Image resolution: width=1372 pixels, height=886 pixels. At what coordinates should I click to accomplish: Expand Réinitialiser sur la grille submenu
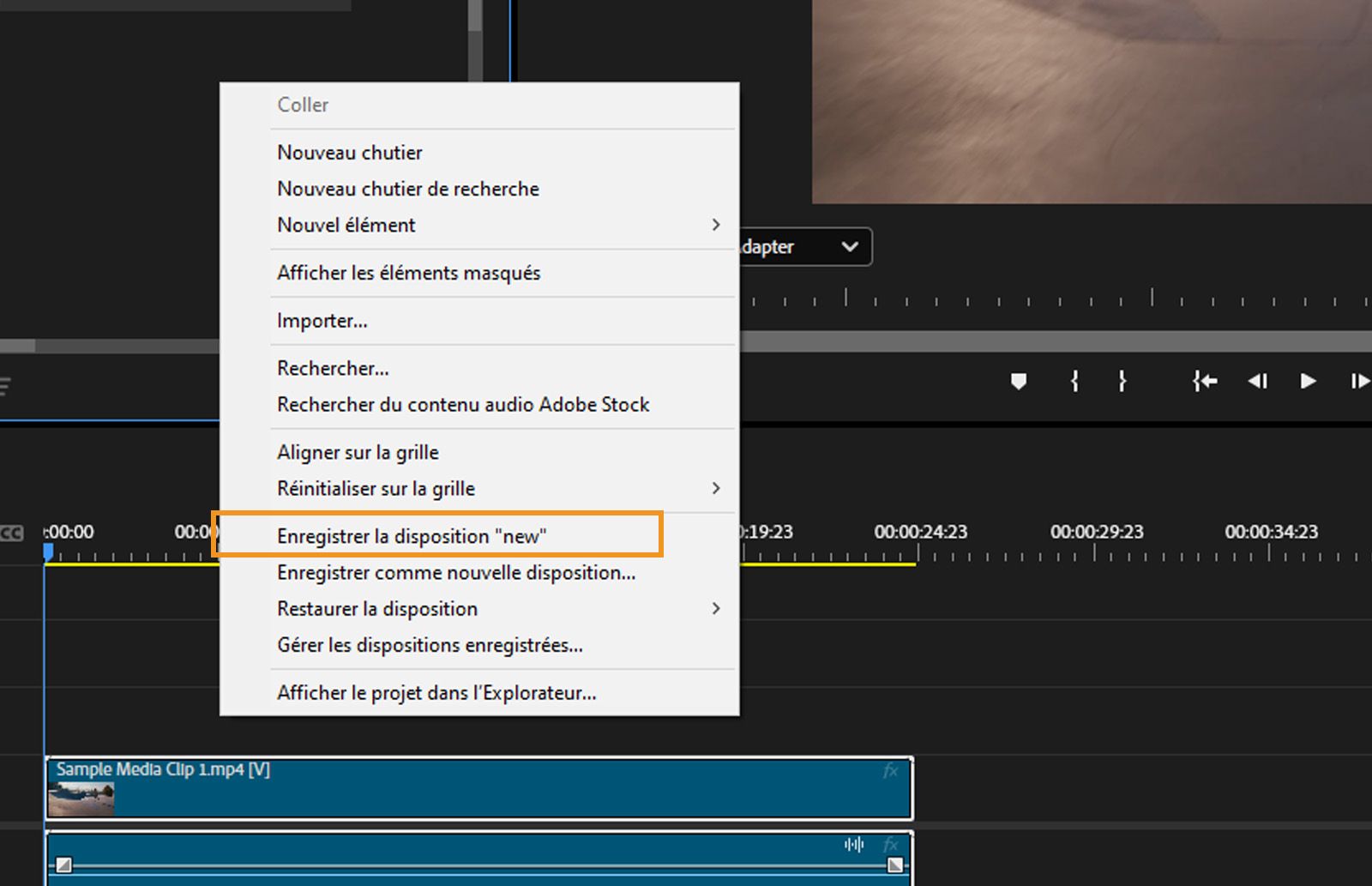coord(479,489)
